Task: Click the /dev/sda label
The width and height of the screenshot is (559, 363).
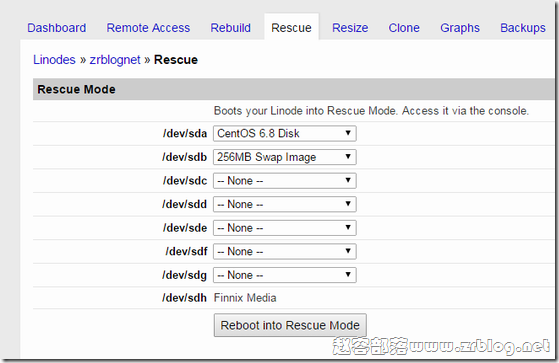Action: (x=185, y=133)
